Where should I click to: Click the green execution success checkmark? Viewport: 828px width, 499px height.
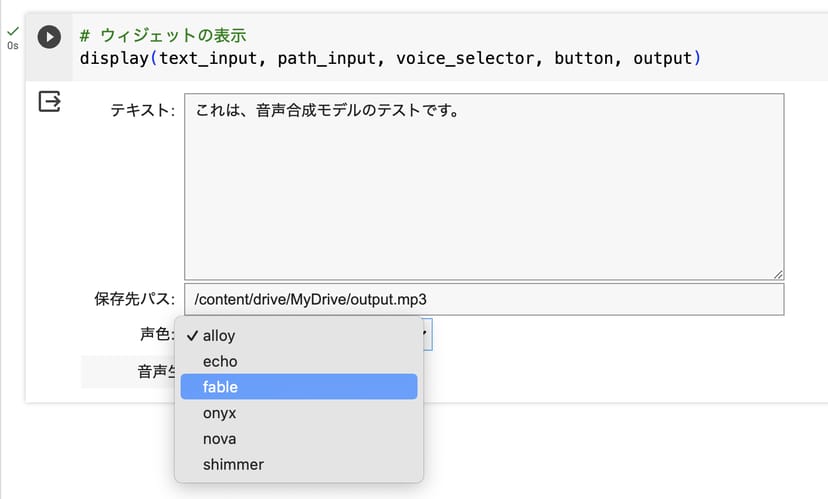pyautogui.click(x=12, y=31)
